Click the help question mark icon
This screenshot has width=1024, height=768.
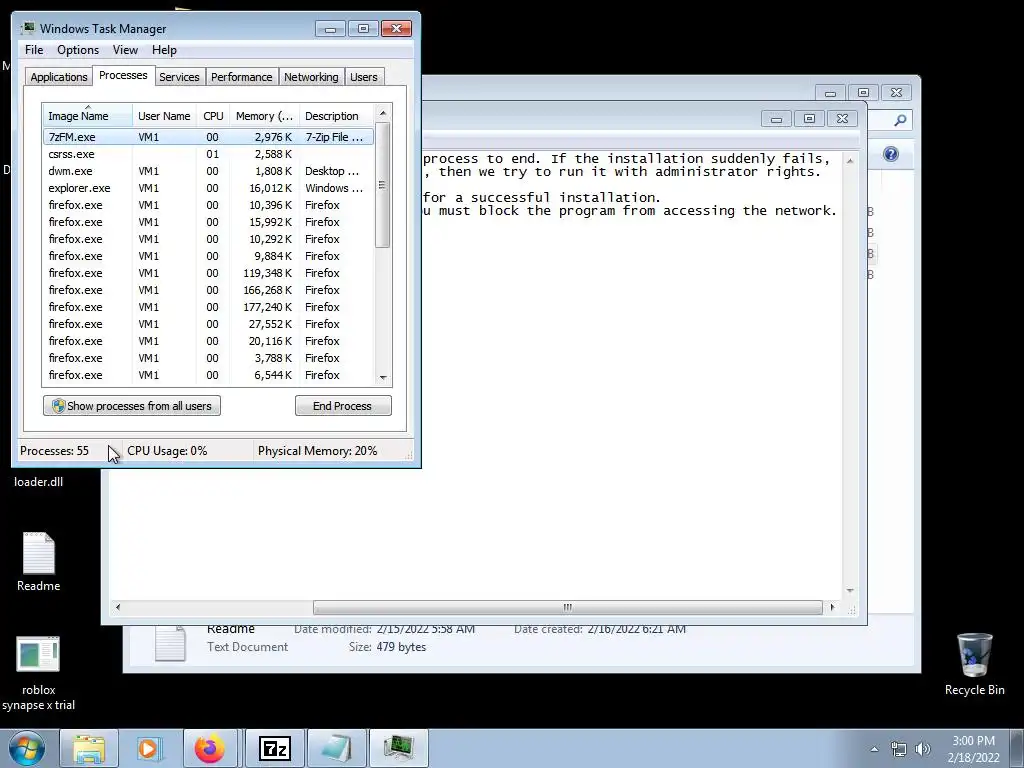pos(891,154)
